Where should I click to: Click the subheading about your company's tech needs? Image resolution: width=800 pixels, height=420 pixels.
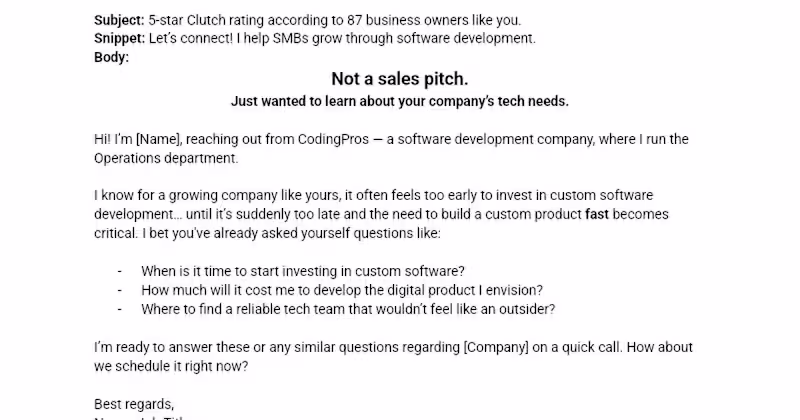point(399,101)
